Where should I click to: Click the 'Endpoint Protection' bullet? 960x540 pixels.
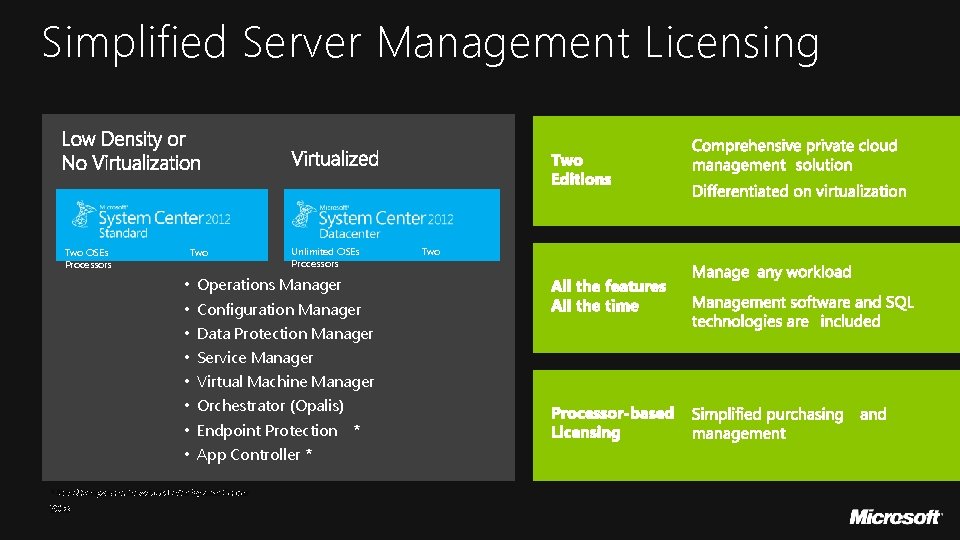pyautogui.click(x=267, y=430)
